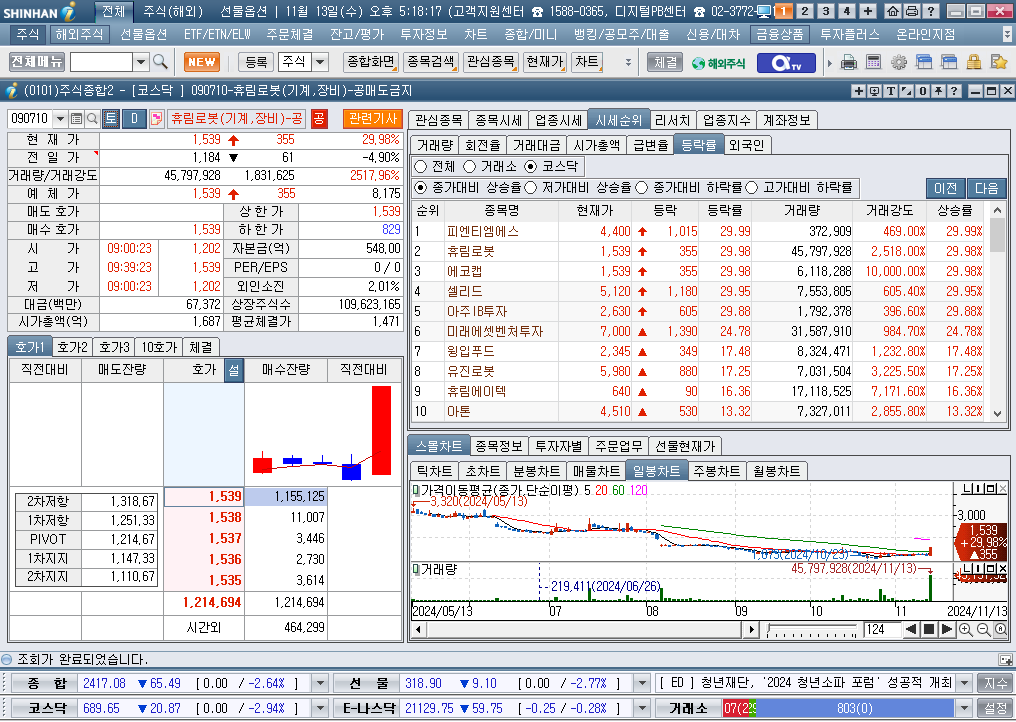This screenshot has width=1016, height=722.
Task: Click the star favorites icon in toolbar
Action: point(999,63)
